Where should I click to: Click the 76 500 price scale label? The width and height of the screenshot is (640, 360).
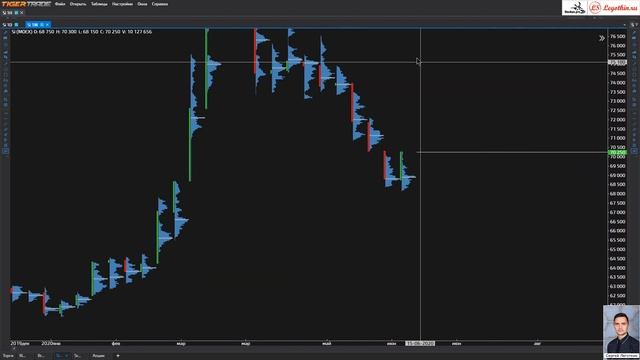618,36
